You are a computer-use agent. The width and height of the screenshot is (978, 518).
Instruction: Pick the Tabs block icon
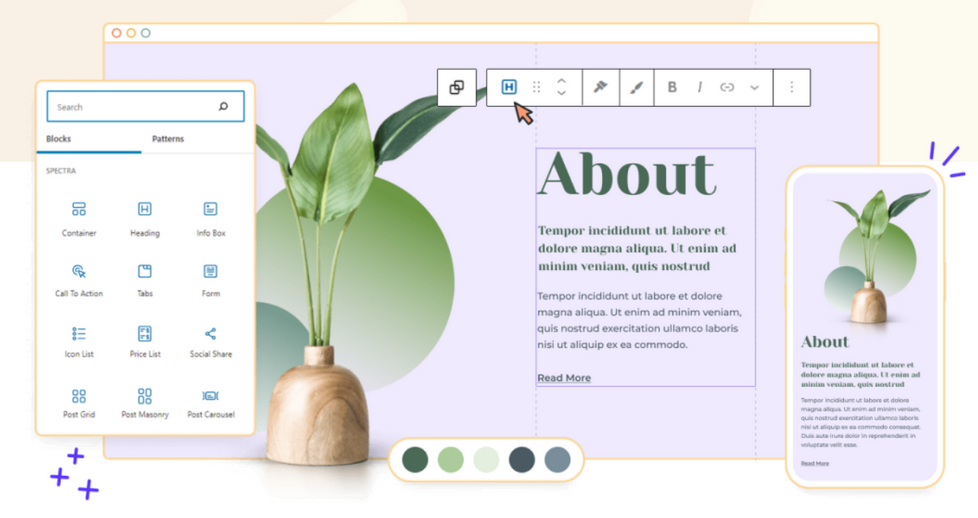click(x=145, y=272)
